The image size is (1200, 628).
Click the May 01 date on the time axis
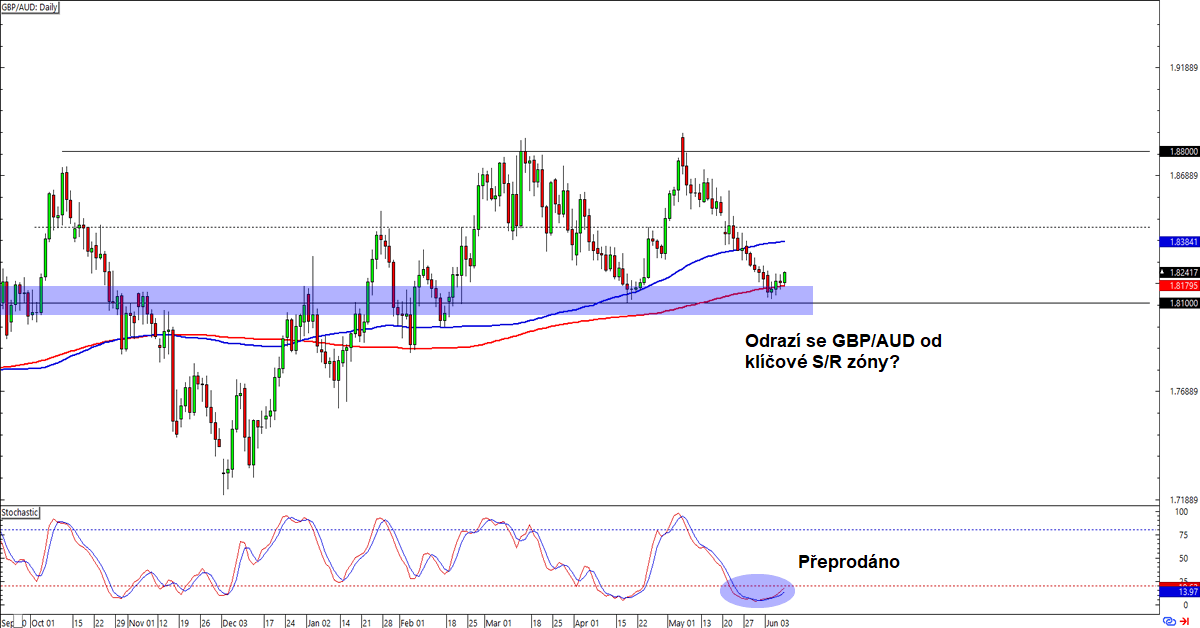coord(684,622)
